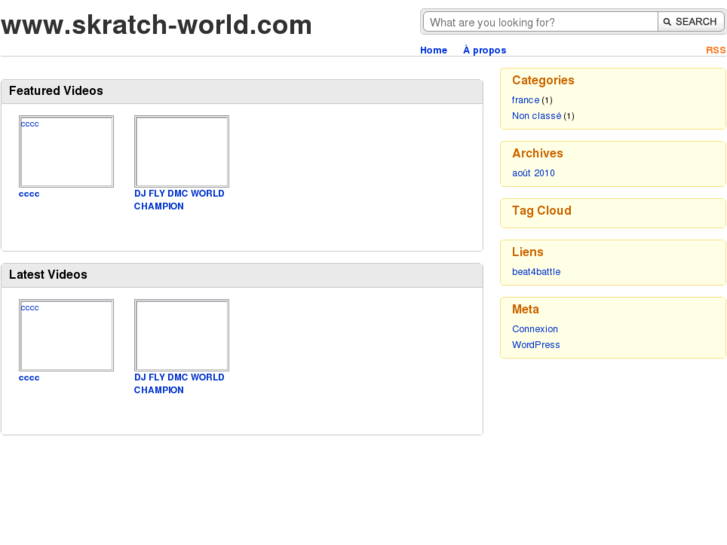Image resolution: width=727 pixels, height=545 pixels.
Task: Open the Home menu link
Action: (434, 50)
